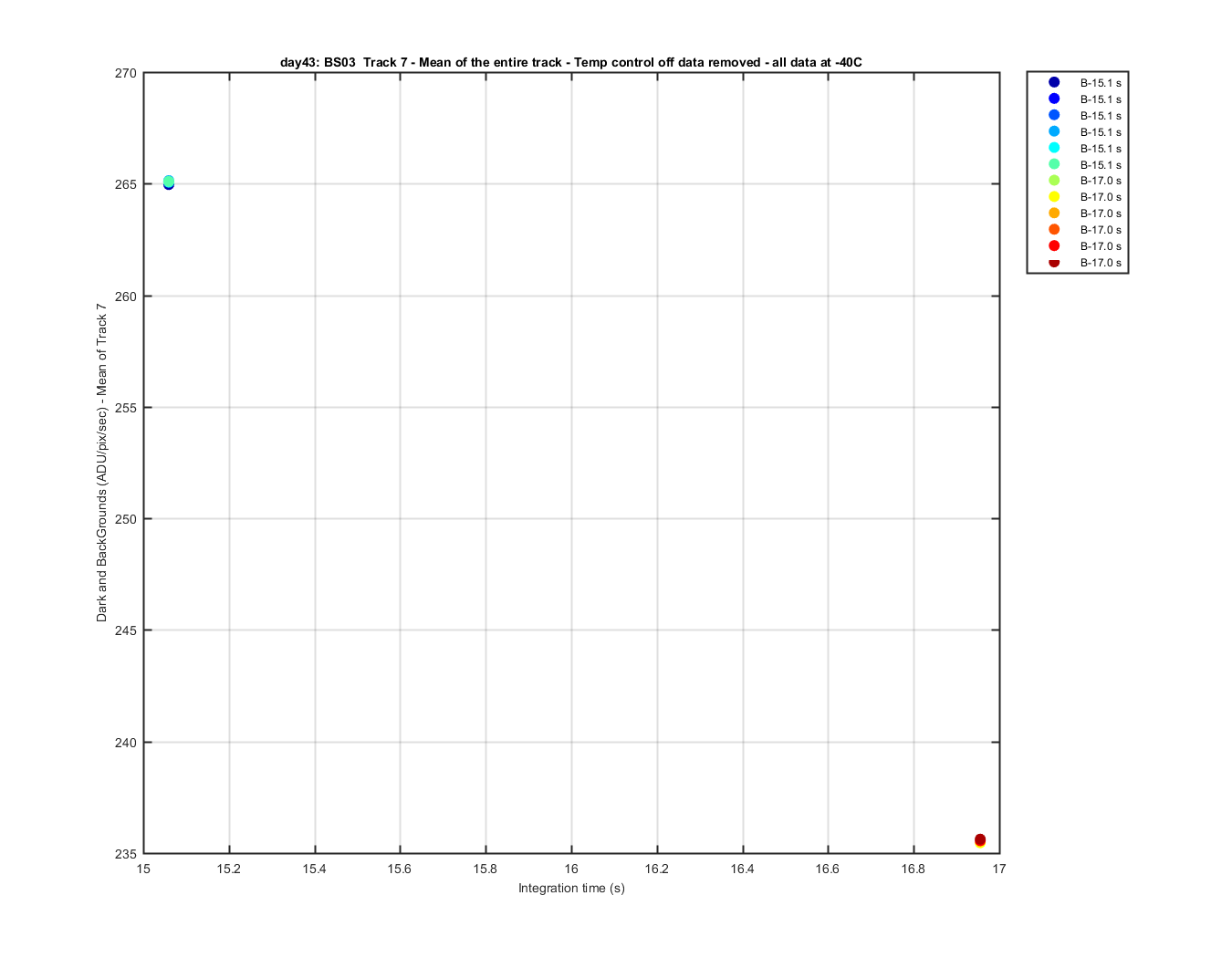The image size is (1232, 958).
Task: Click the orange-red B-17.0 s legend marker
Action: pos(1054,230)
